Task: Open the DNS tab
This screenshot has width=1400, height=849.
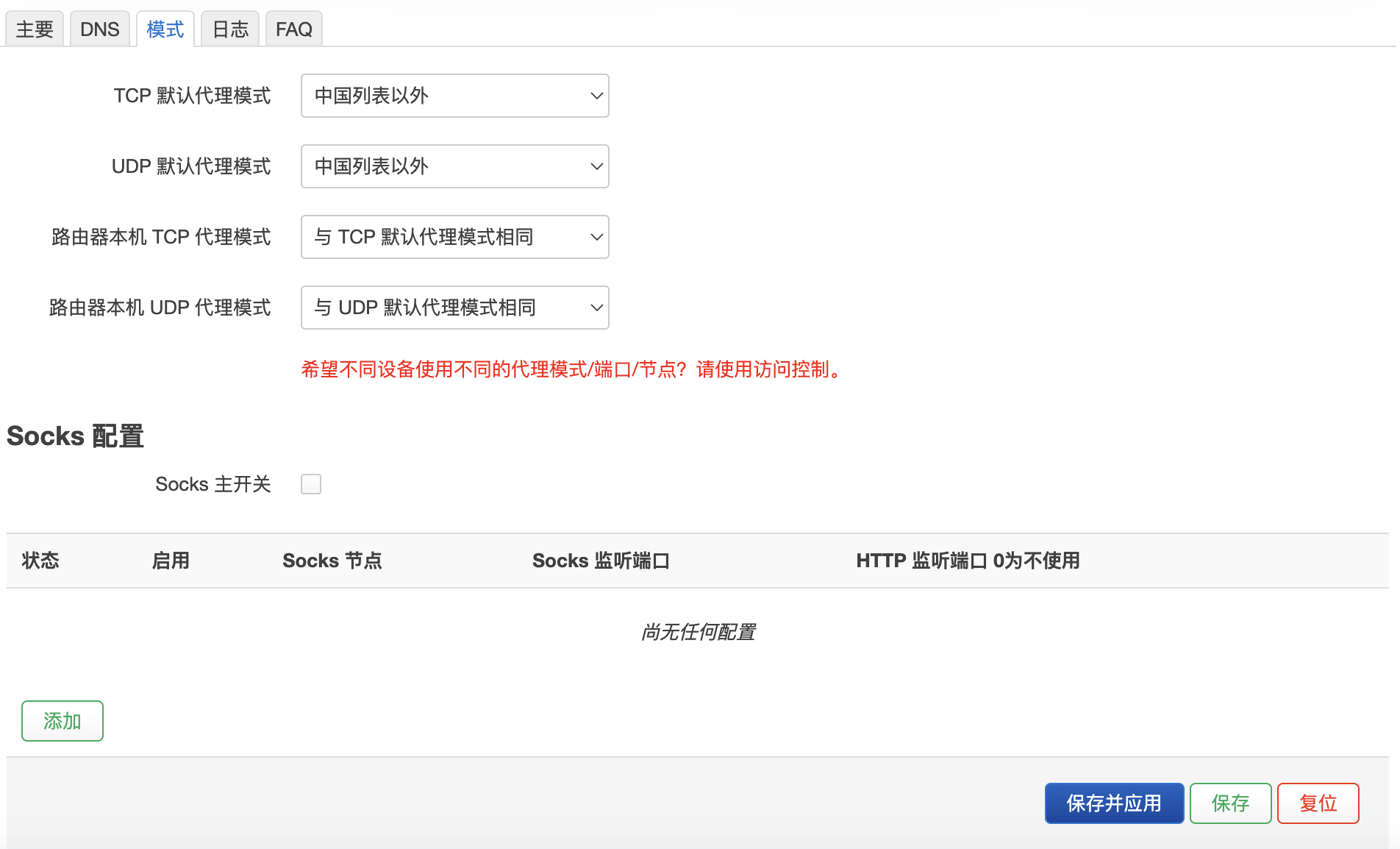Action: (99, 29)
